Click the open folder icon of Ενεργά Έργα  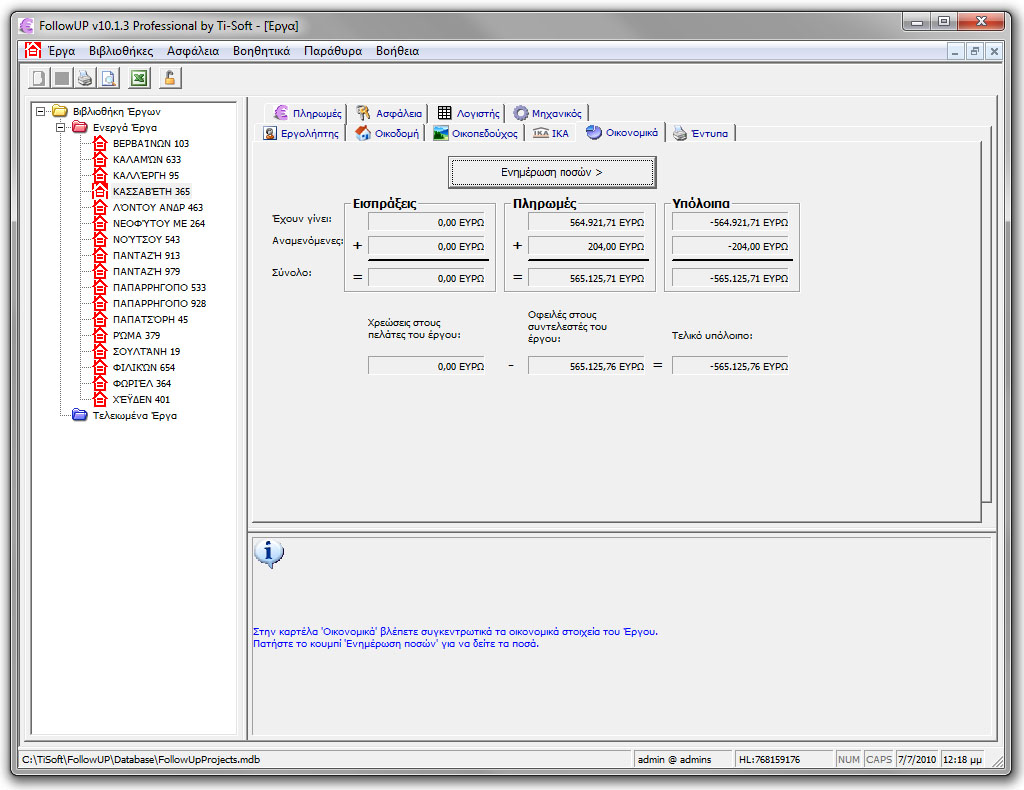(79, 127)
